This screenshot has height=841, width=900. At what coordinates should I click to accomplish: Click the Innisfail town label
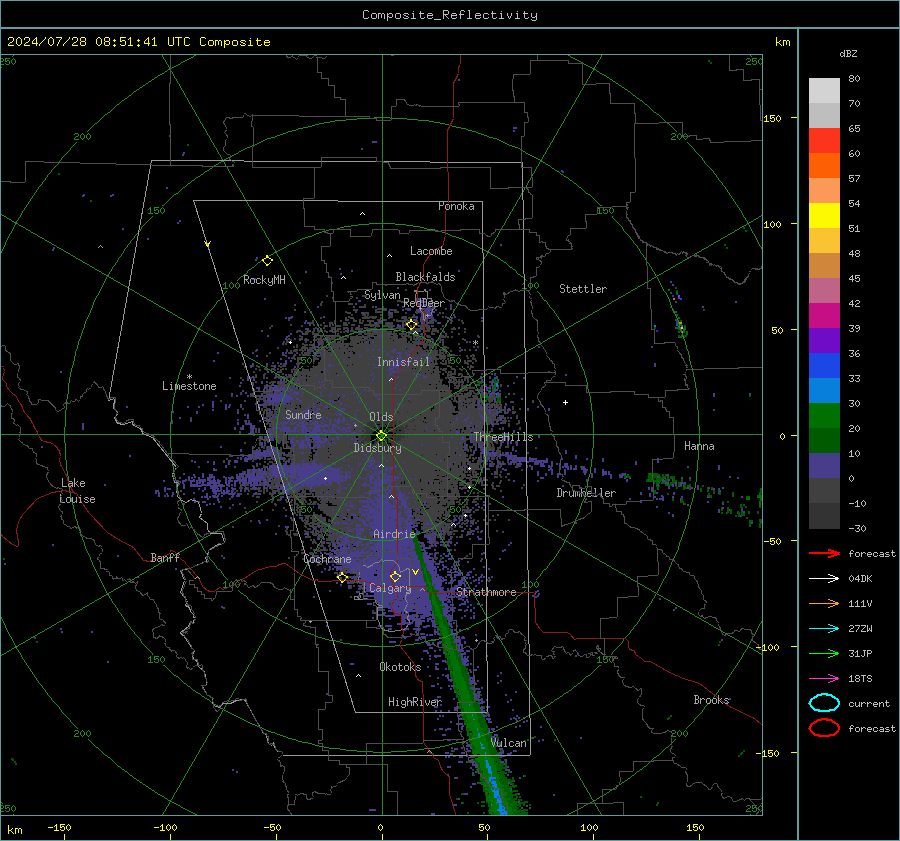click(x=403, y=362)
